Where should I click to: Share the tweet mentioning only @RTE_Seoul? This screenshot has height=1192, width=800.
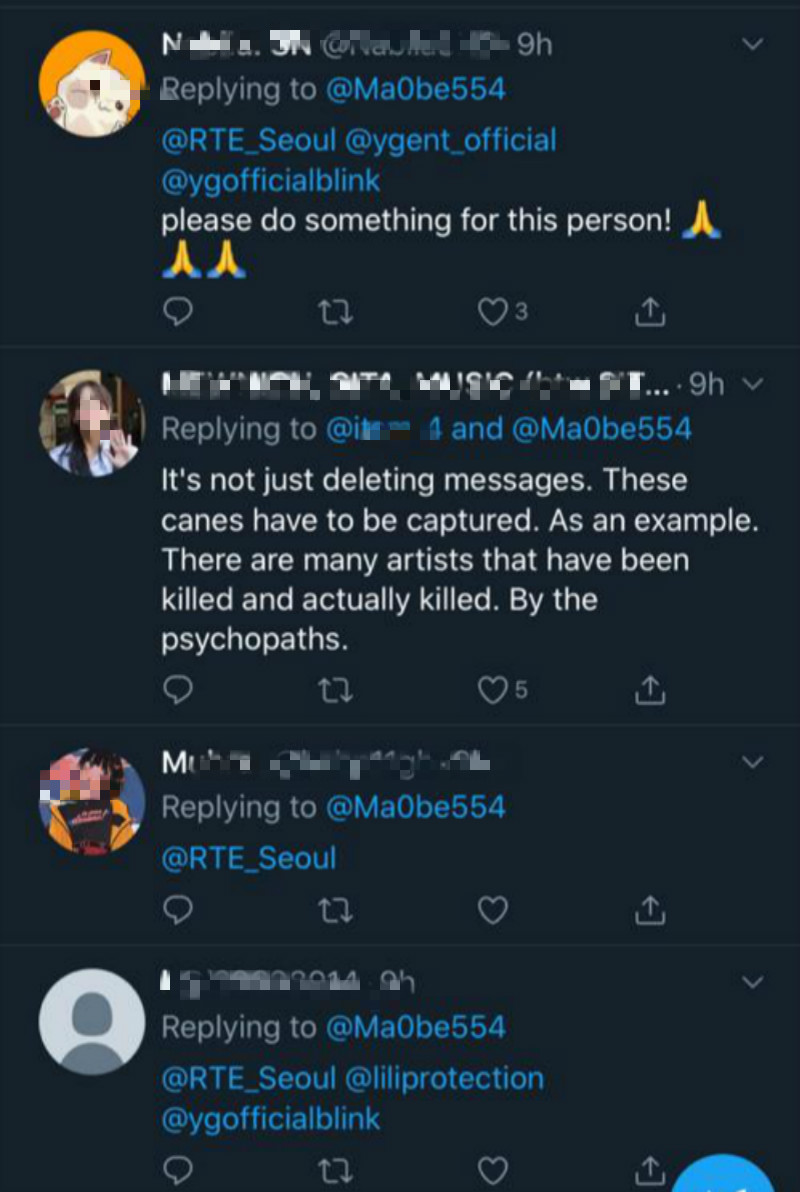(x=650, y=910)
